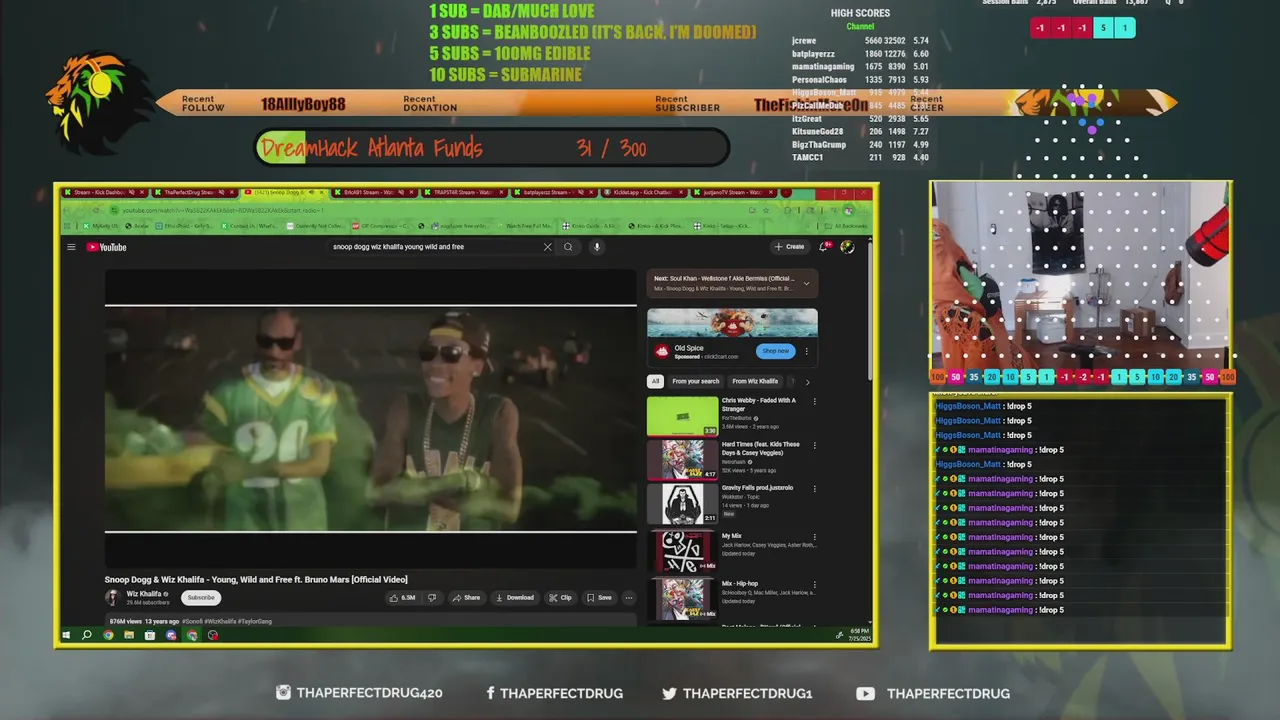
Task: Open Chris Webby Faded With A Stranger thumbnail
Action: click(682, 416)
